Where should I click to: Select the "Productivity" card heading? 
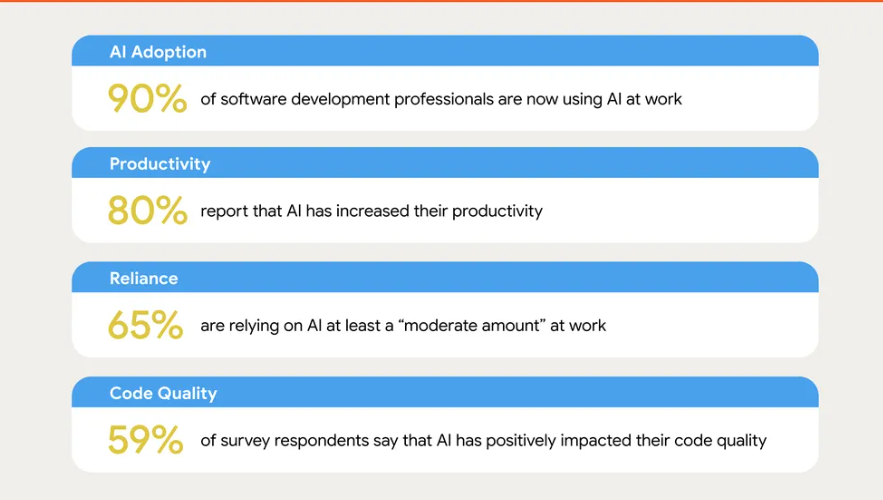point(160,164)
